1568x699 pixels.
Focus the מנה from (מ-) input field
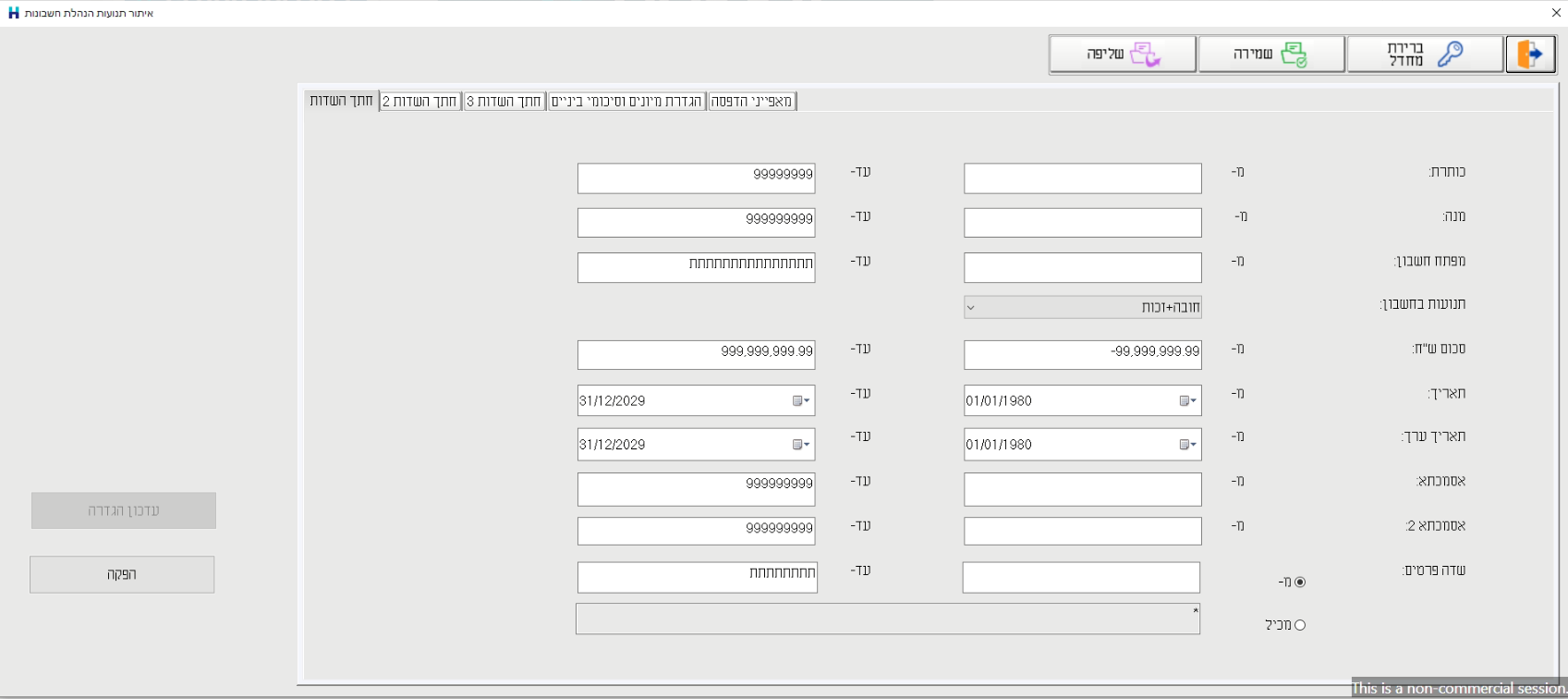point(1083,223)
